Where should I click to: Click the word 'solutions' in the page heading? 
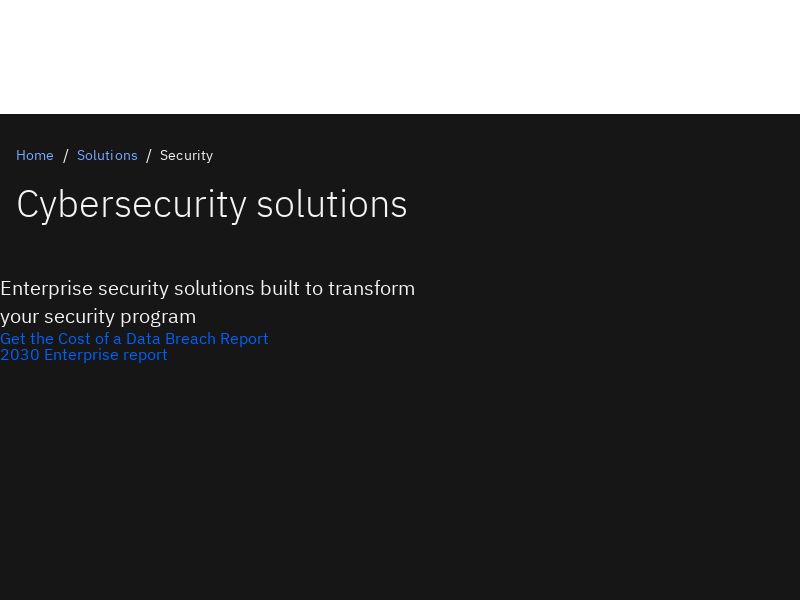pos(332,204)
